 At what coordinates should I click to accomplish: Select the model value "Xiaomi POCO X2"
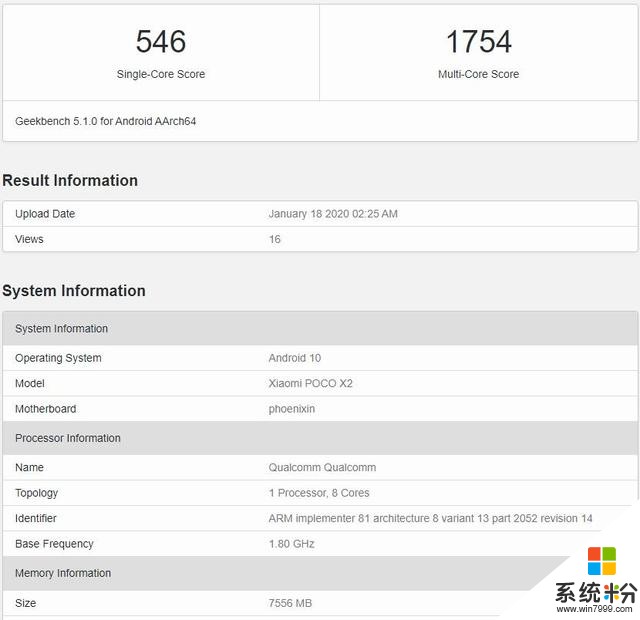click(311, 383)
